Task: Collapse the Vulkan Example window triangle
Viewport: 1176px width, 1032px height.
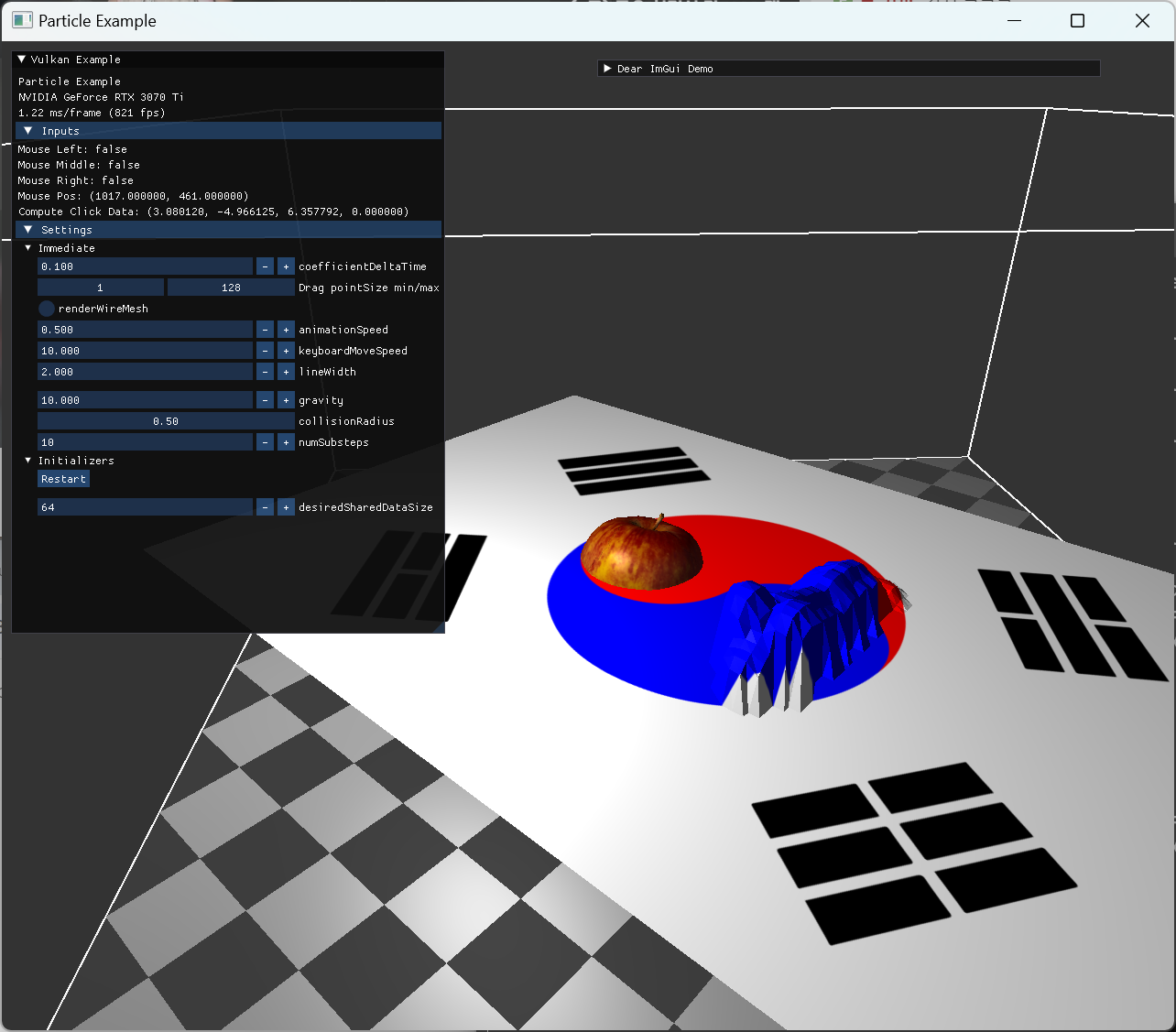Action: tap(22, 60)
